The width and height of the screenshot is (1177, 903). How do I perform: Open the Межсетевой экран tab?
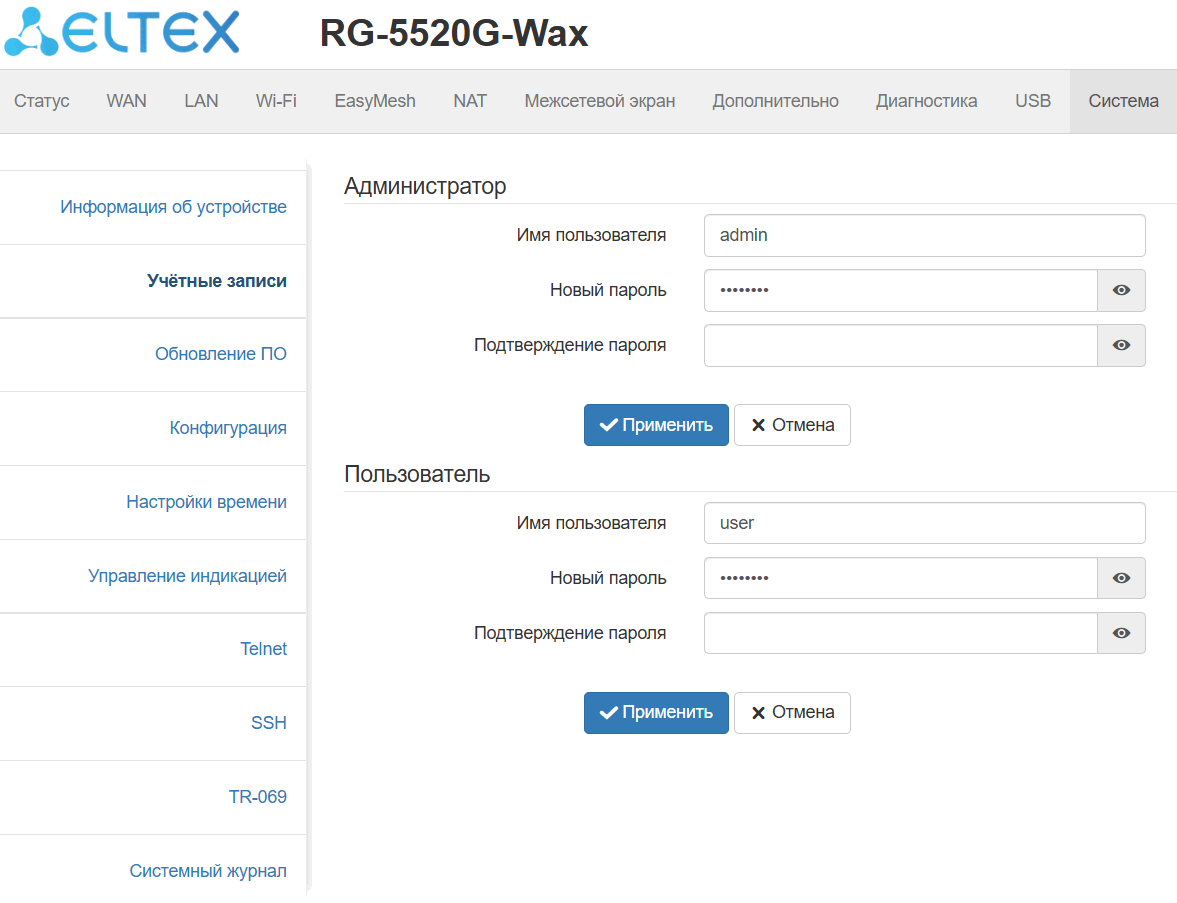coord(600,101)
